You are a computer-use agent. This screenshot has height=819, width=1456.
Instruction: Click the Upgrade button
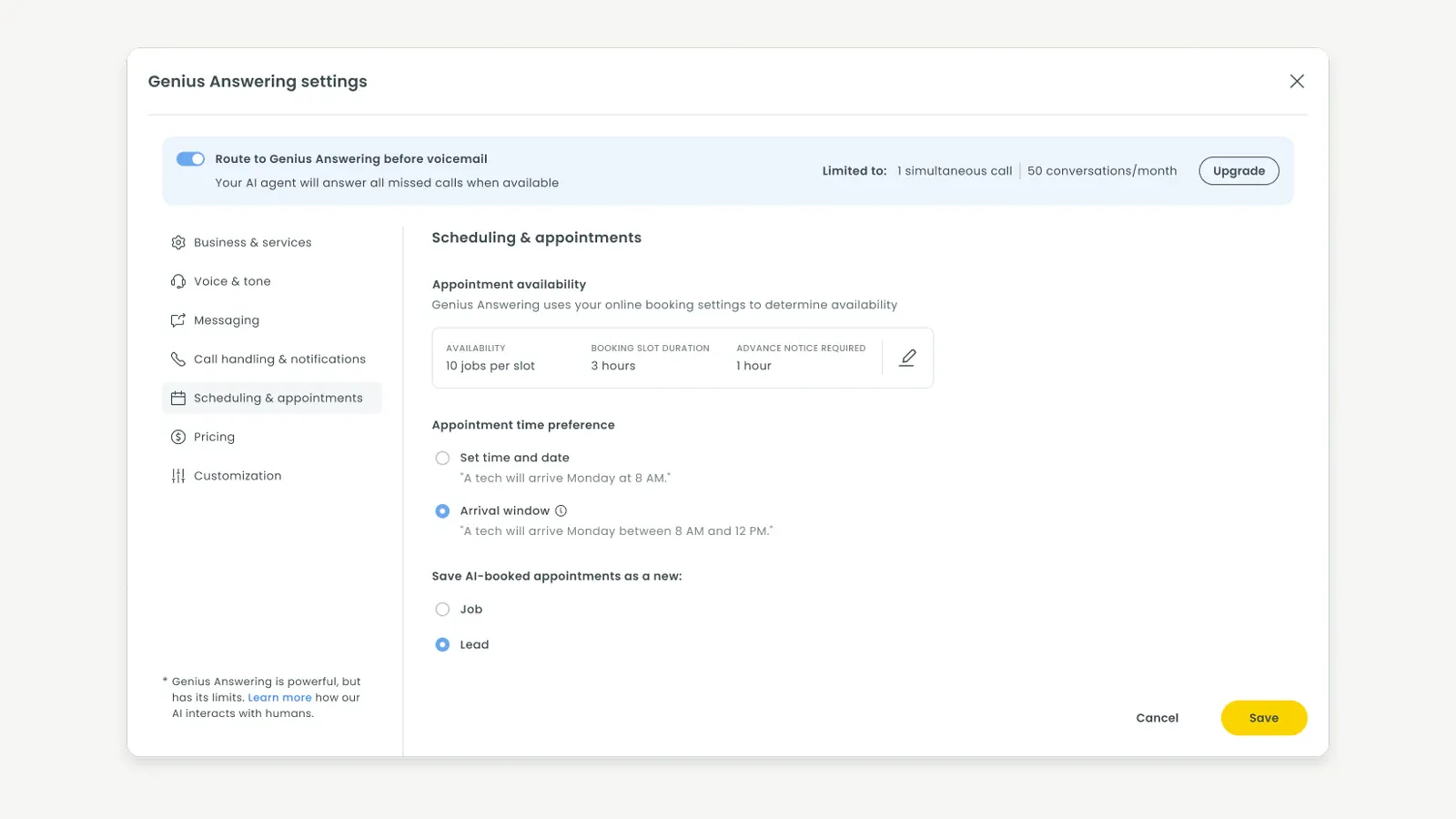click(x=1239, y=171)
